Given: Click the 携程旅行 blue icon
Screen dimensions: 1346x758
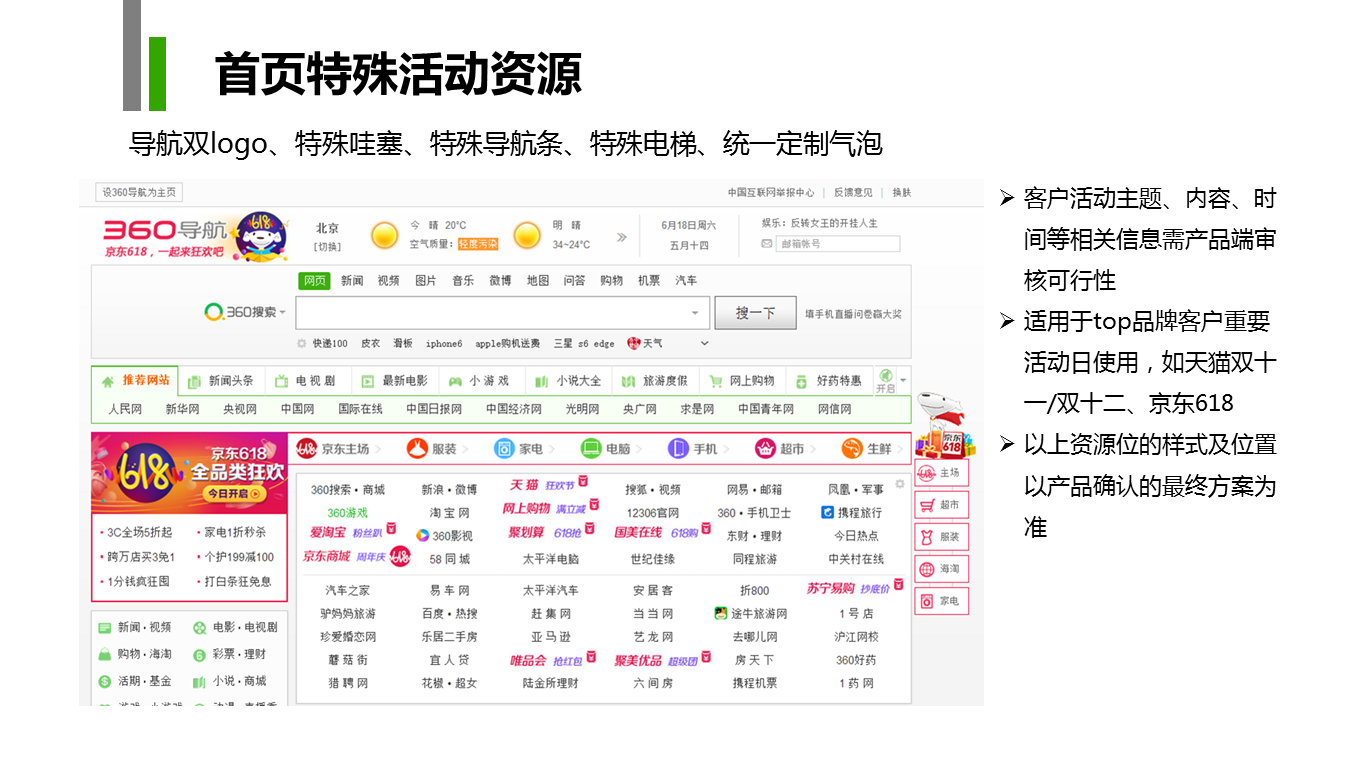Looking at the screenshot, I should click(827, 513).
